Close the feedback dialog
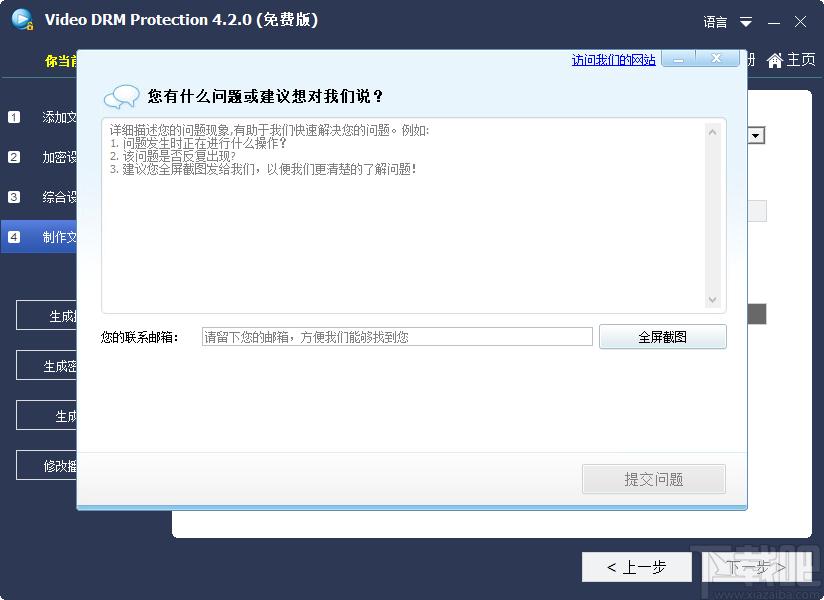Screen dimensions: 824x600 (x=717, y=58)
